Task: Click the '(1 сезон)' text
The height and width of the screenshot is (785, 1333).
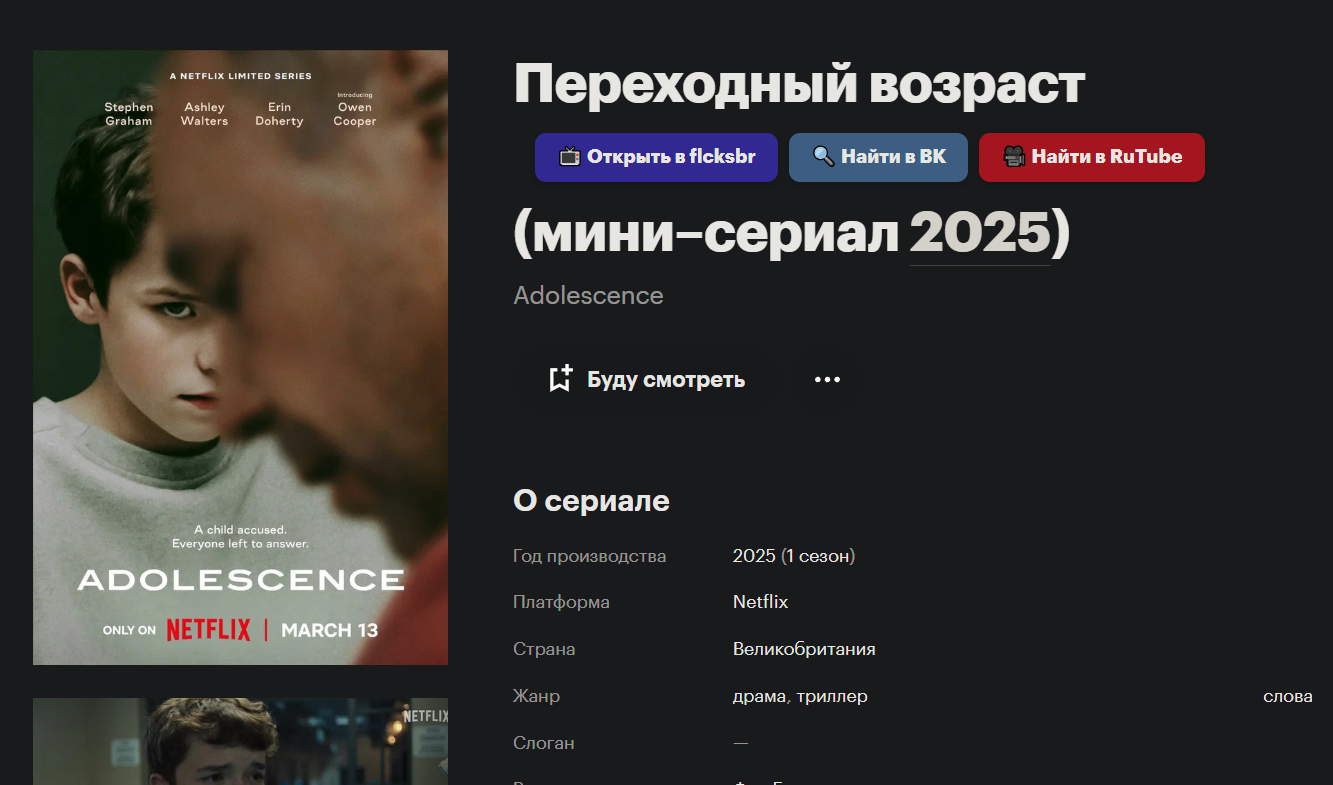Action: 818,556
